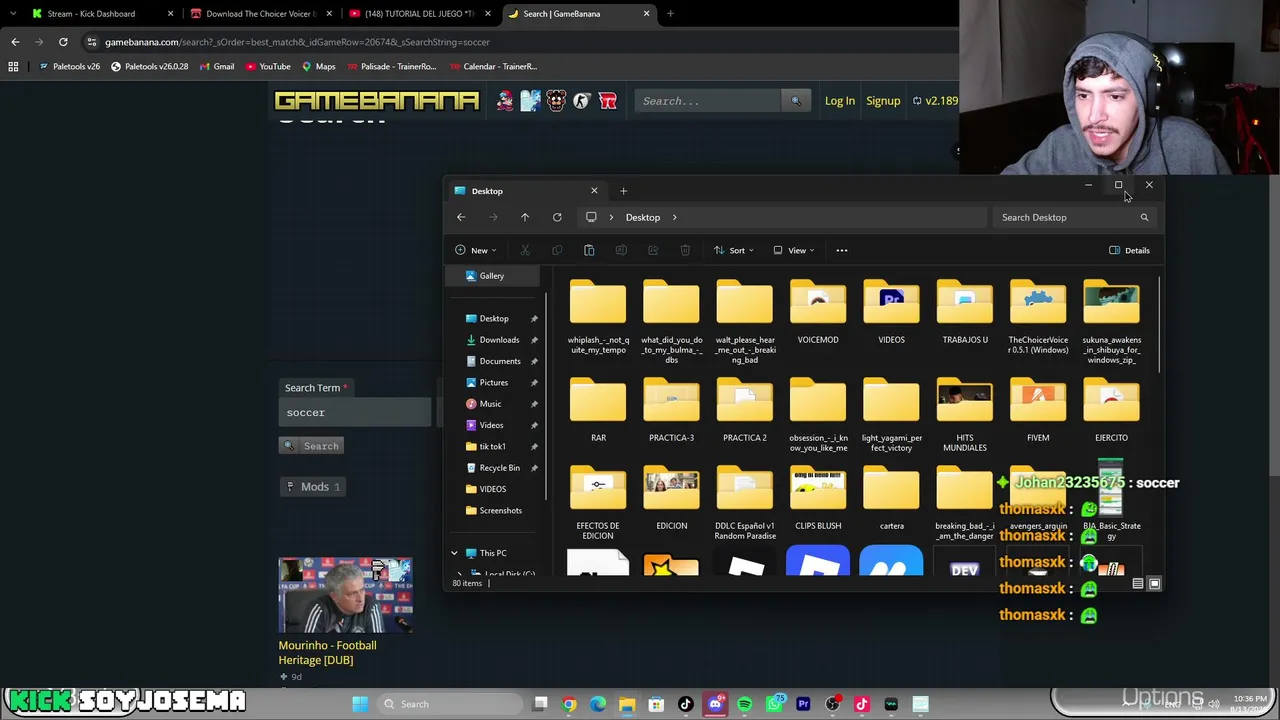Open a new tab in File Explorer
This screenshot has height=720, width=1280.
pos(623,191)
